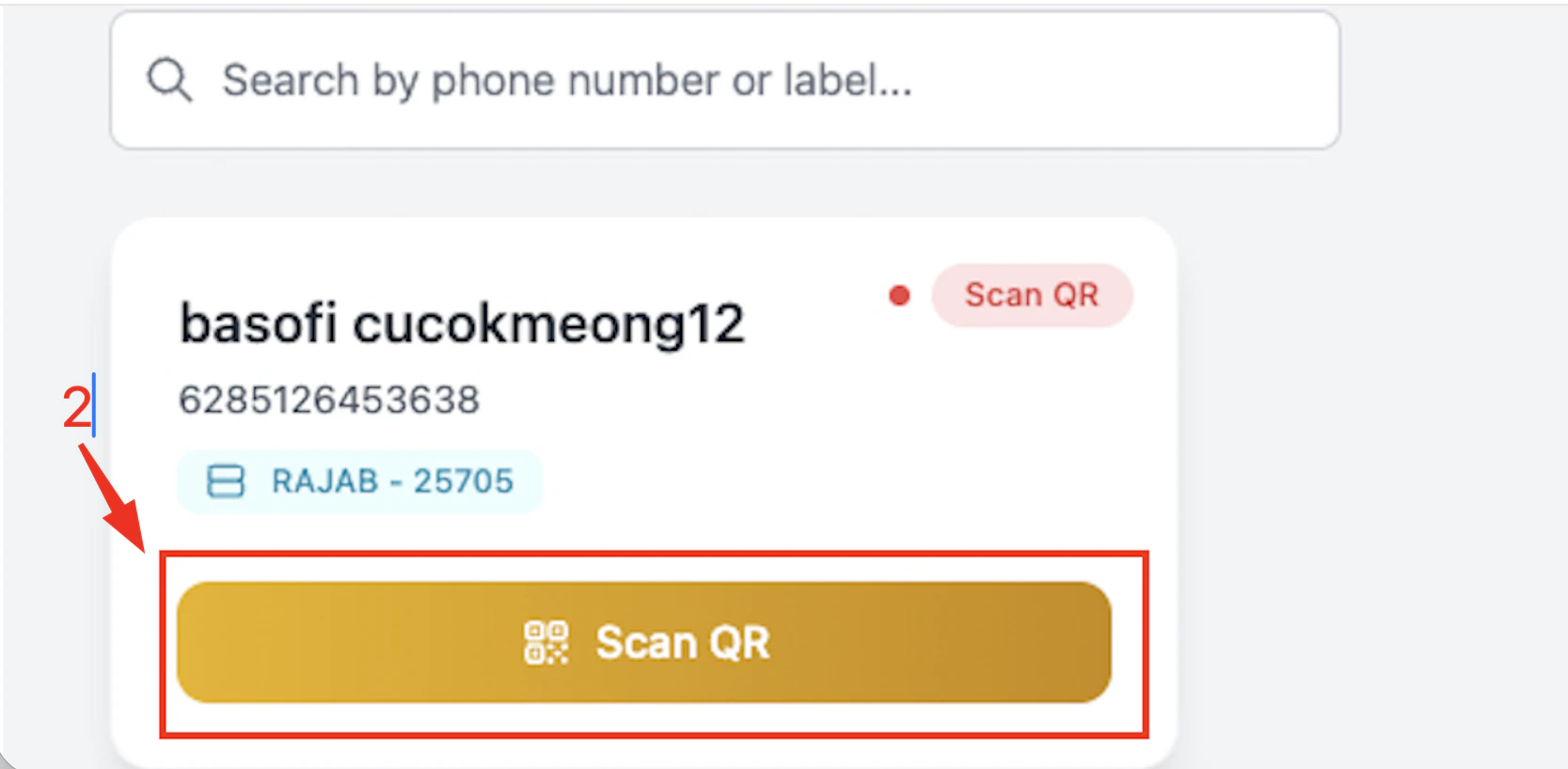This screenshot has width=1568, height=769.
Task: Expand details for basofi cucokmeong12 card
Action: (x=462, y=322)
